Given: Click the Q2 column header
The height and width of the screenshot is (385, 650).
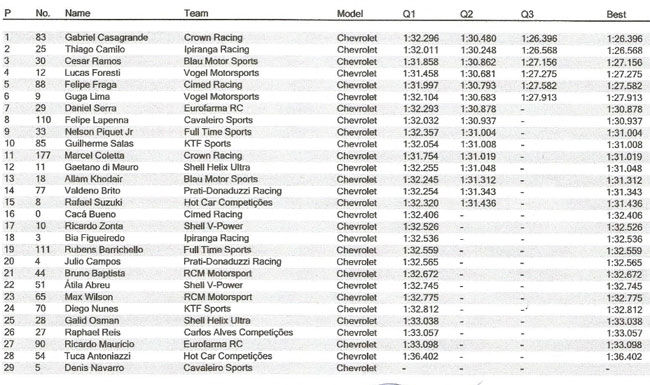Looking at the screenshot, I should click(x=466, y=14).
